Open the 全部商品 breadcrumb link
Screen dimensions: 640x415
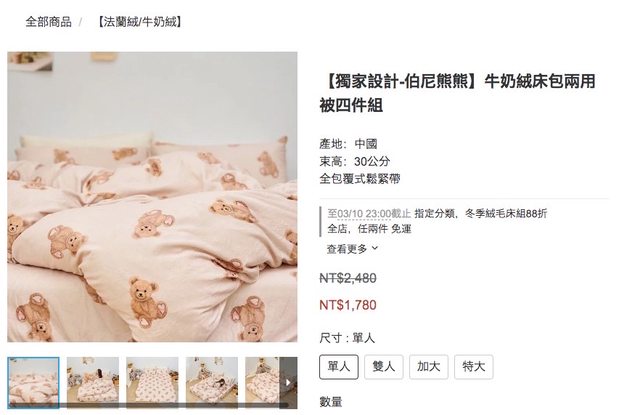tap(49, 22)
